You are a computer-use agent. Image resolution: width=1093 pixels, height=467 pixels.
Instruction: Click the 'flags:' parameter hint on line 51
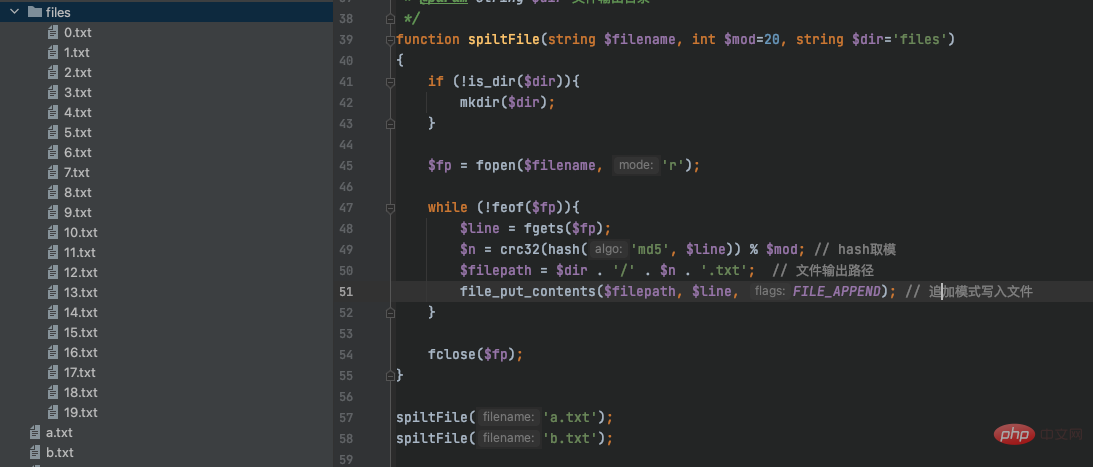pyautogui.click(x=770, y=291)
